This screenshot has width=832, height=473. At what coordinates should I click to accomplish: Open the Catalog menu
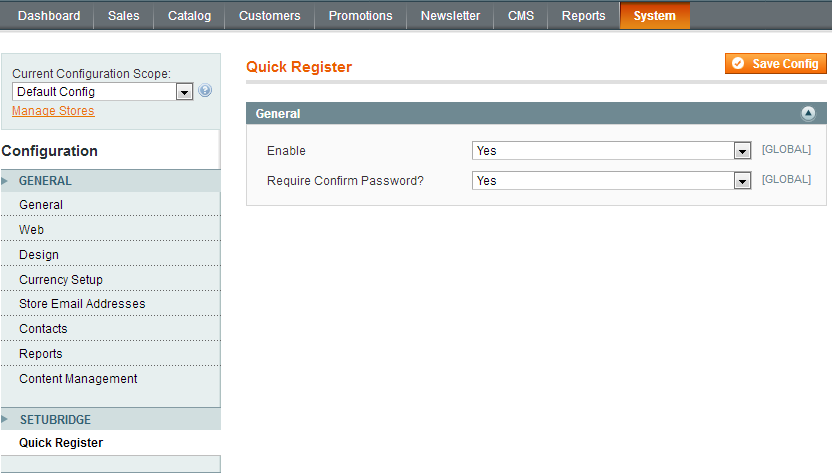tap(189, 16)
